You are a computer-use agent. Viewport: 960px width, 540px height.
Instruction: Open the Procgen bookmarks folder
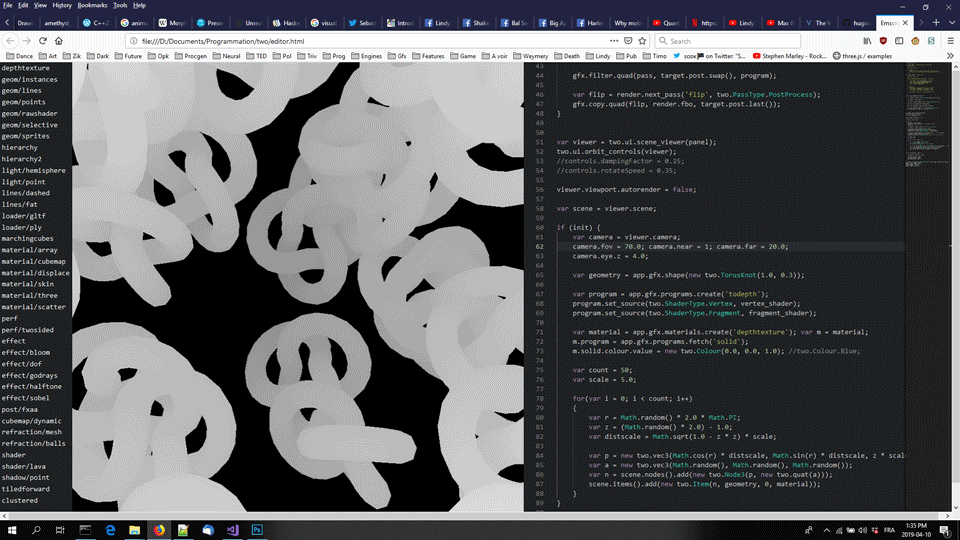(191, 56)
